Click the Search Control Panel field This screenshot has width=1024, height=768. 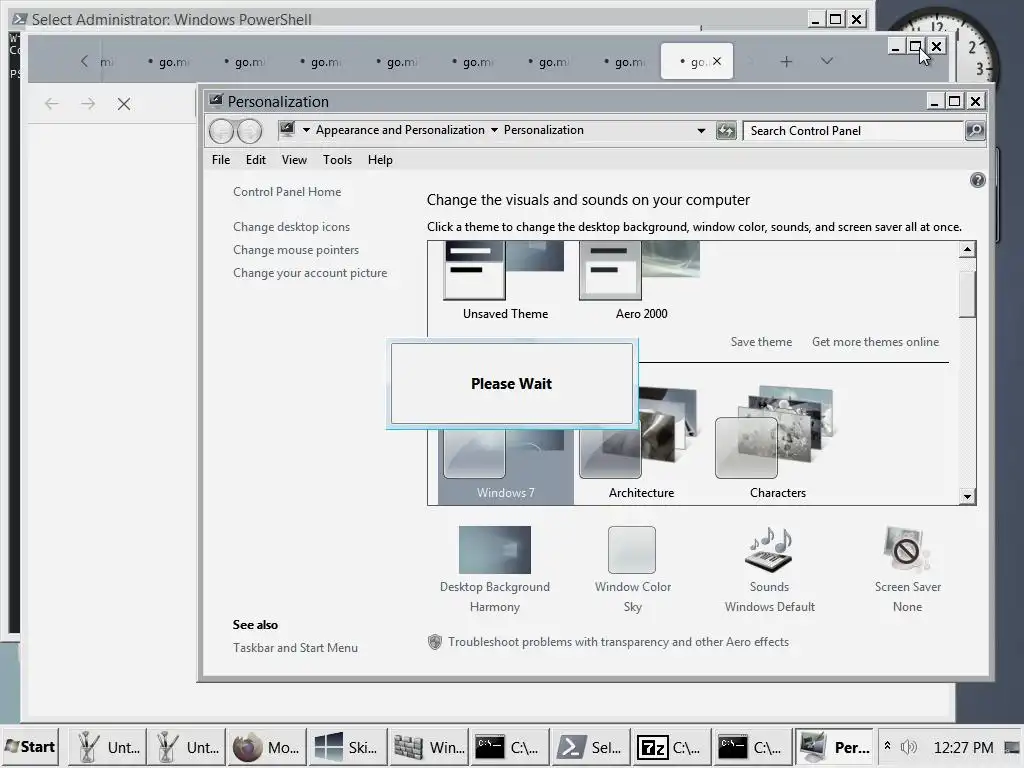click(854, 131)
